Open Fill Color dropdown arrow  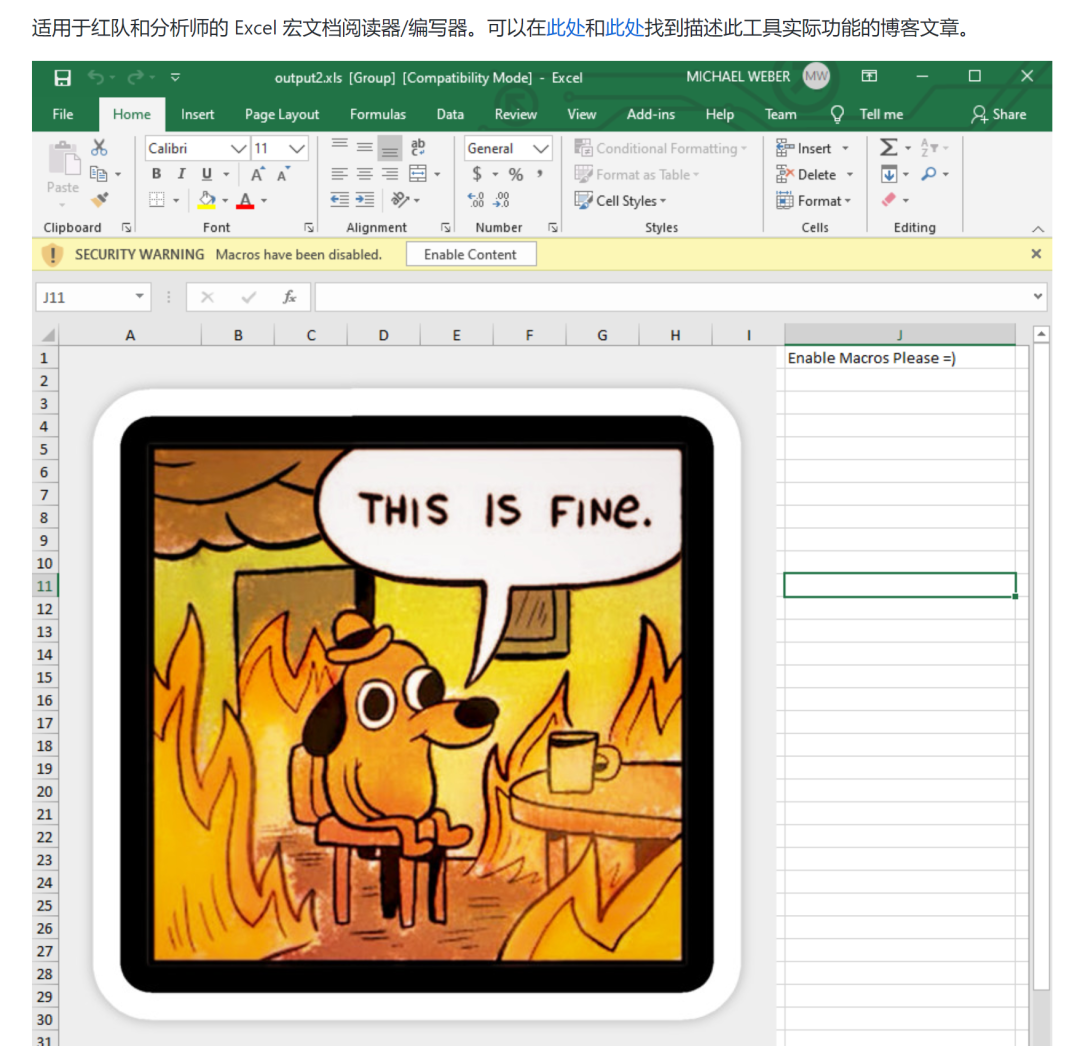(225, 200)
